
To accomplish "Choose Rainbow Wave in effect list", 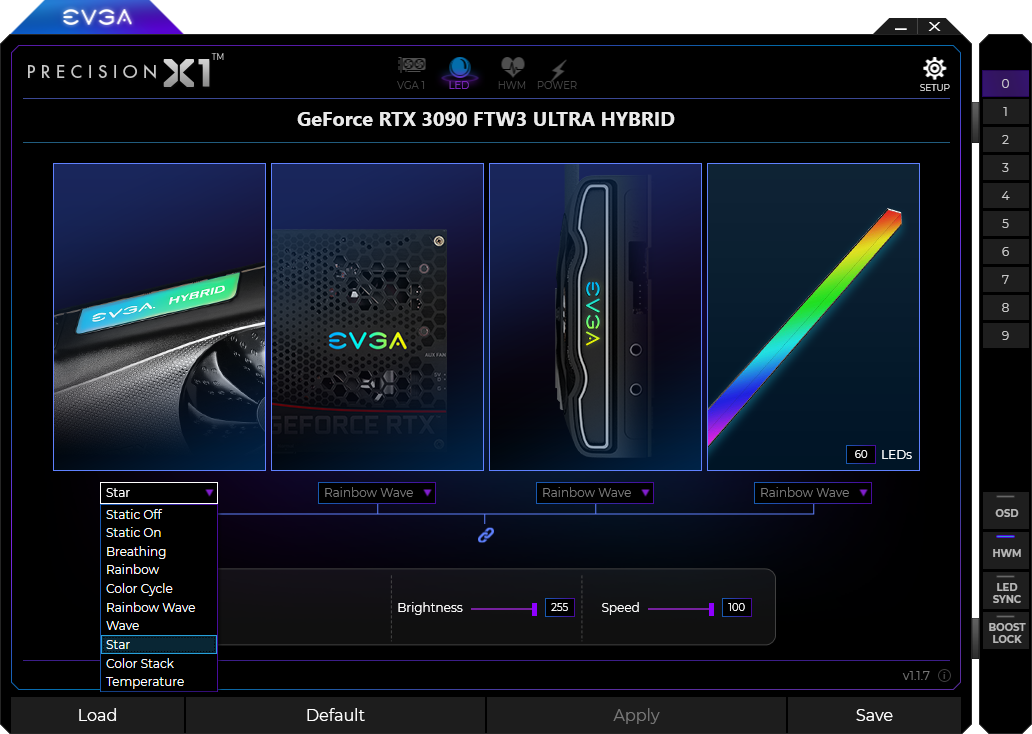I will (159, 607).
